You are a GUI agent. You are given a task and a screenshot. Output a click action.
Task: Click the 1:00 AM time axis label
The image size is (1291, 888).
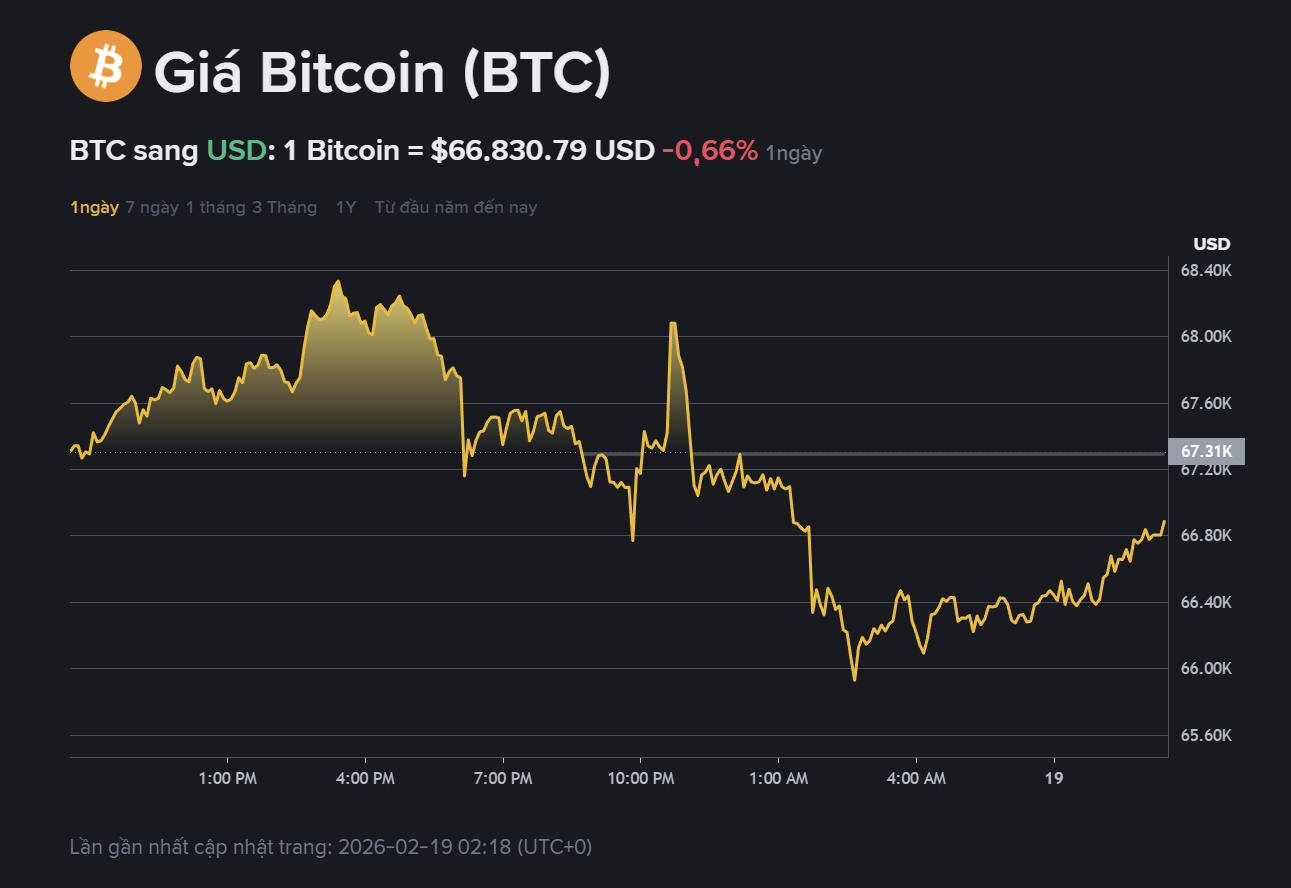tap(778, 778)
